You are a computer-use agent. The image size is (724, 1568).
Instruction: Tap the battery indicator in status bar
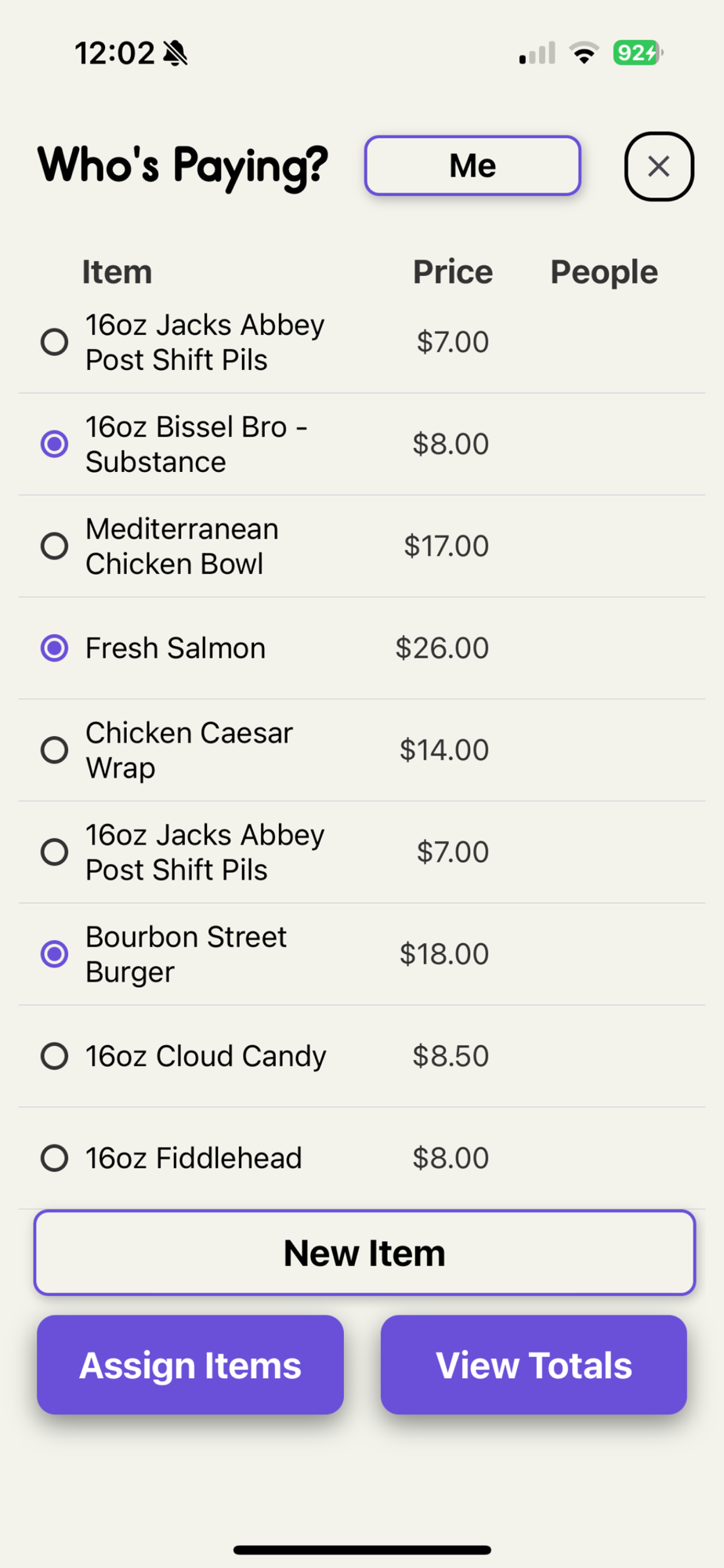pyautogui.click(x=637, y=53)
